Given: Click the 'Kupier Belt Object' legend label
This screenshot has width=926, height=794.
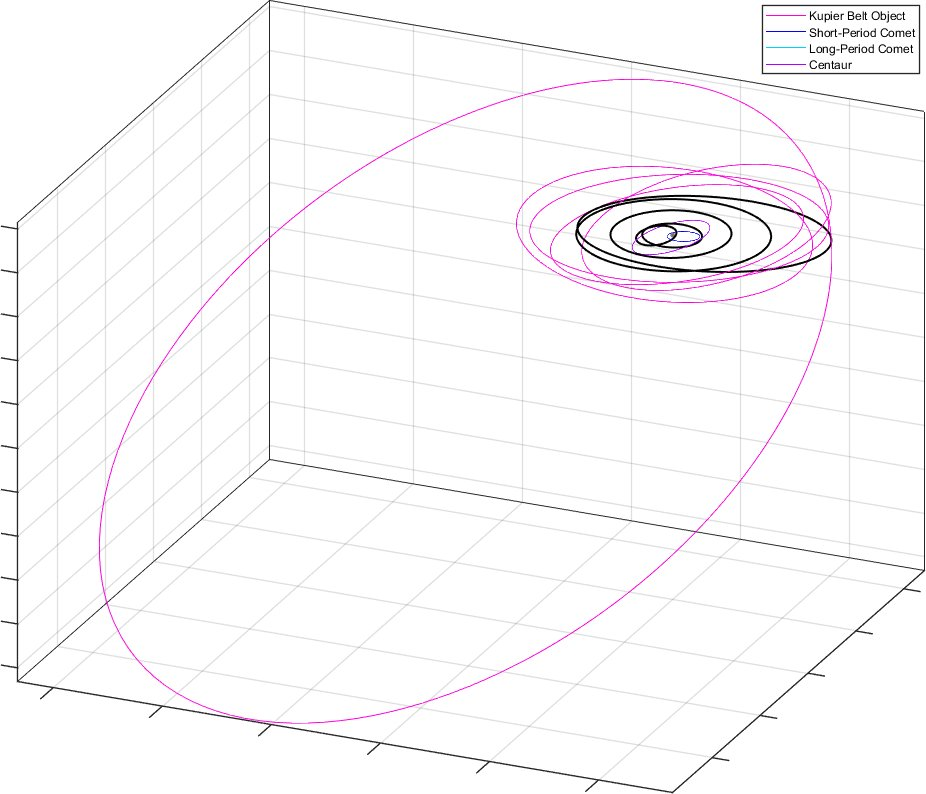Looking at the screenshot, I should point(856,16).
